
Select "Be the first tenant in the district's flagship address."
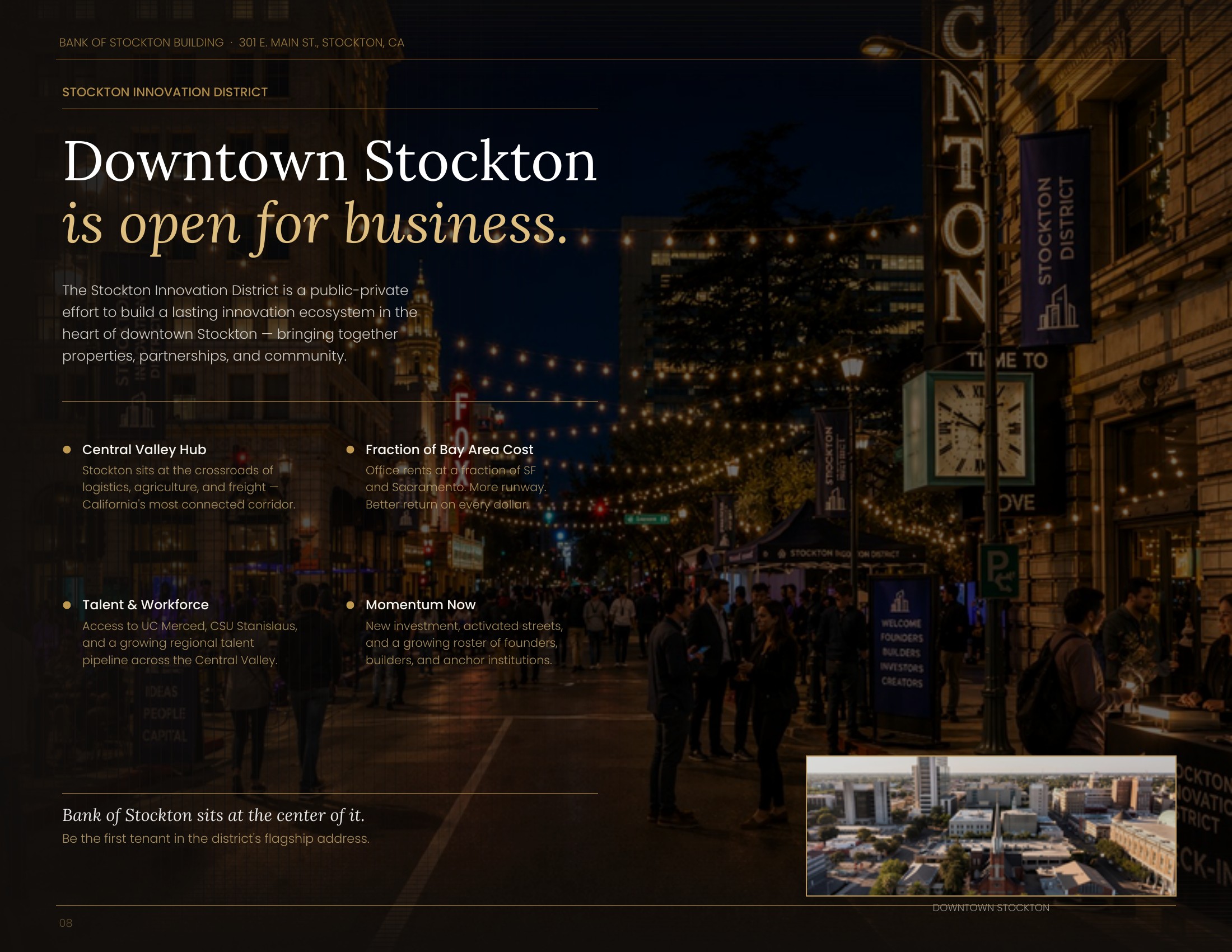pyautogui.click(x=216, y=839)
